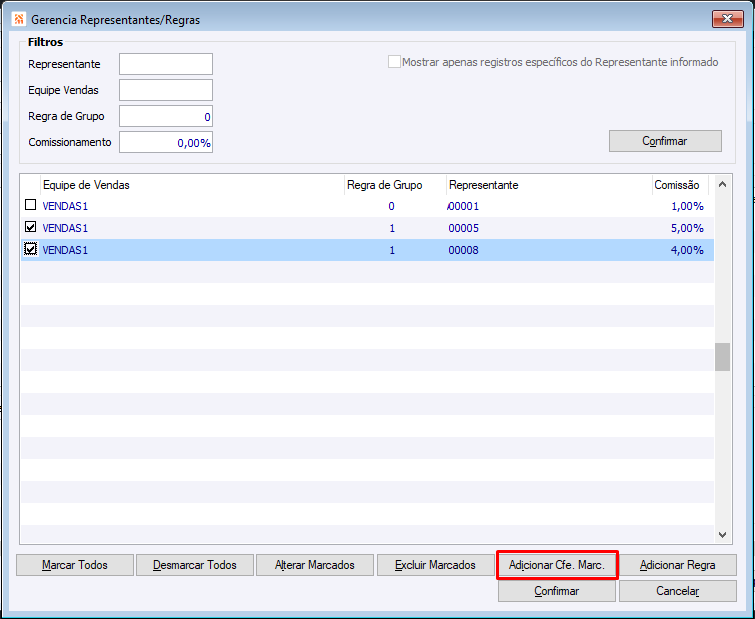
Task: Click Regra de Grupo value 0 for 00001
Action: pyautogui.click(x=391, y=206)
